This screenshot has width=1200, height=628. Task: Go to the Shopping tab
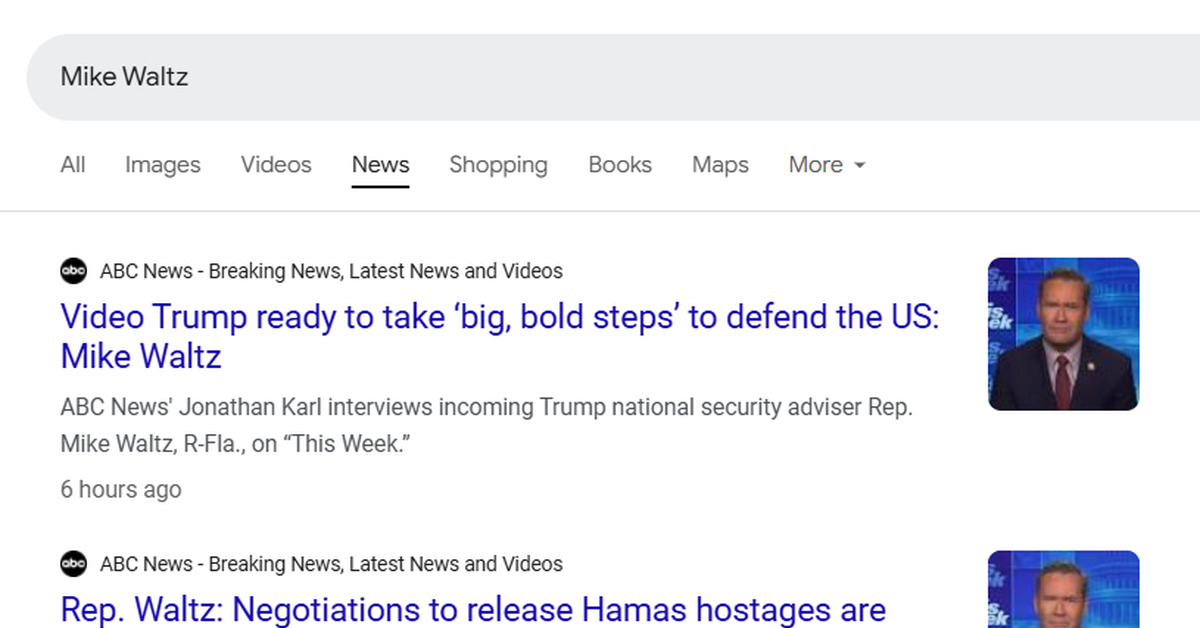click(498, 165)
